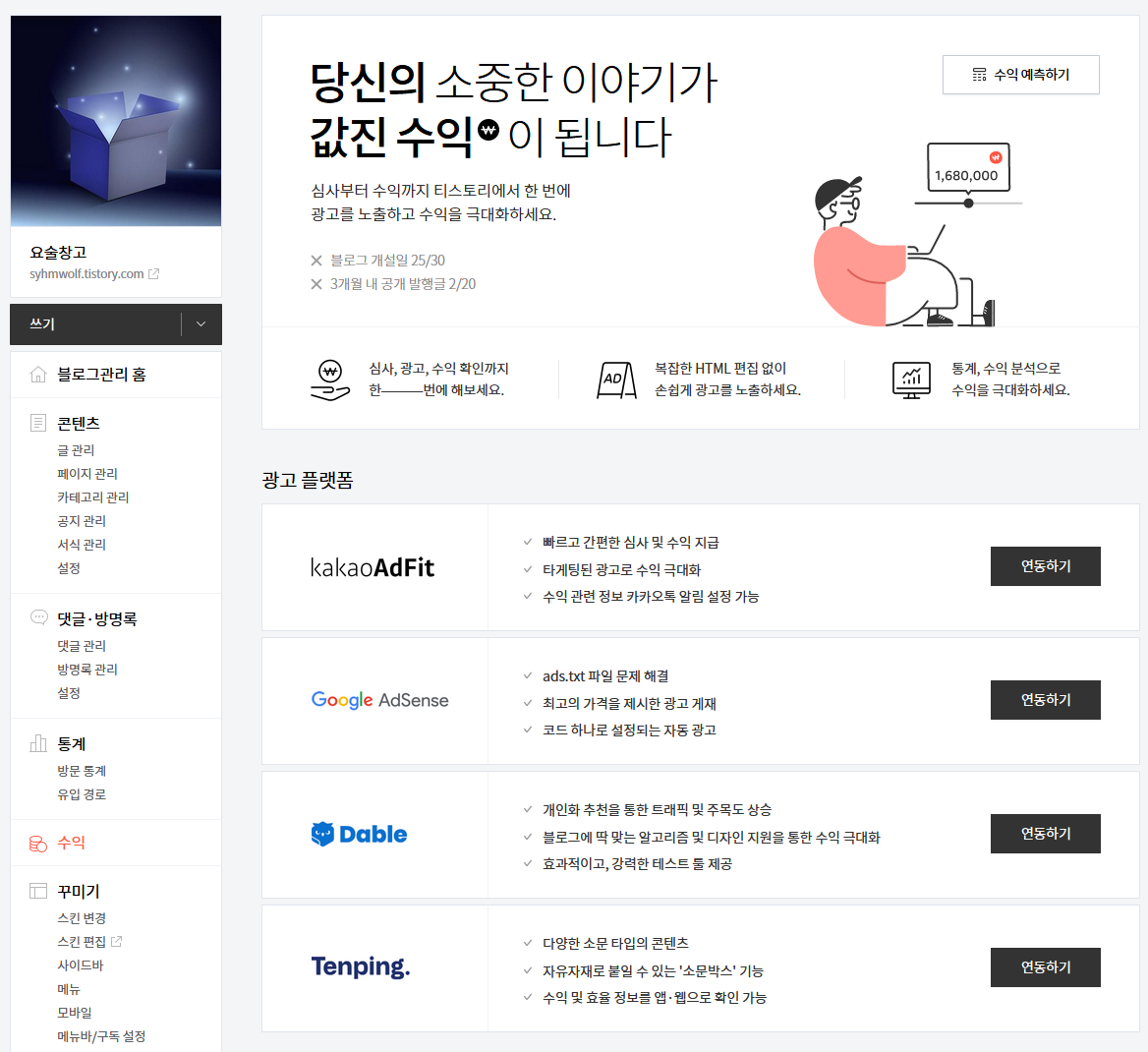The image size is (1148, 1052).
Task: Open 공지 관리
Action: [x=82, y=521]
